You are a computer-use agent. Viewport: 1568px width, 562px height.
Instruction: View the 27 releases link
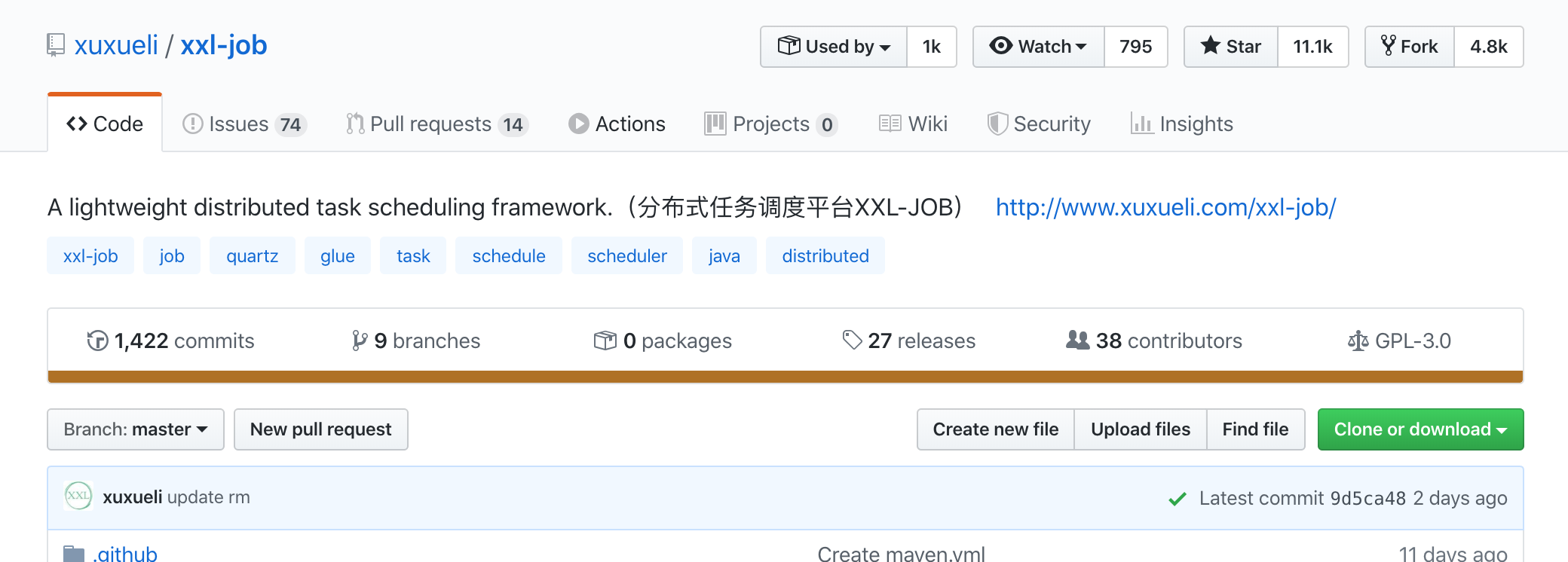pos(908,341)
